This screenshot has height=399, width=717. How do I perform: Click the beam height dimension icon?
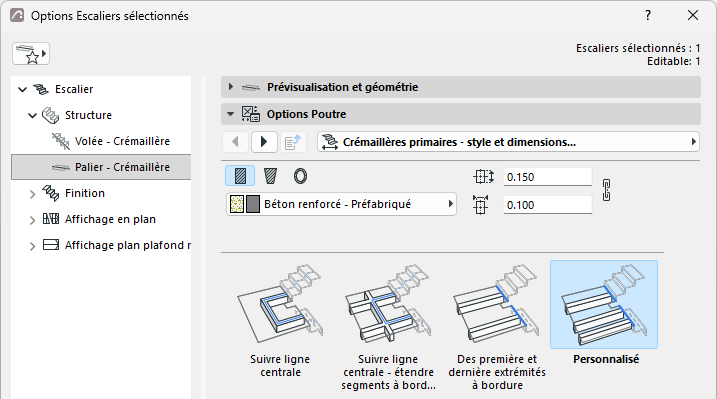pos(483,177)
